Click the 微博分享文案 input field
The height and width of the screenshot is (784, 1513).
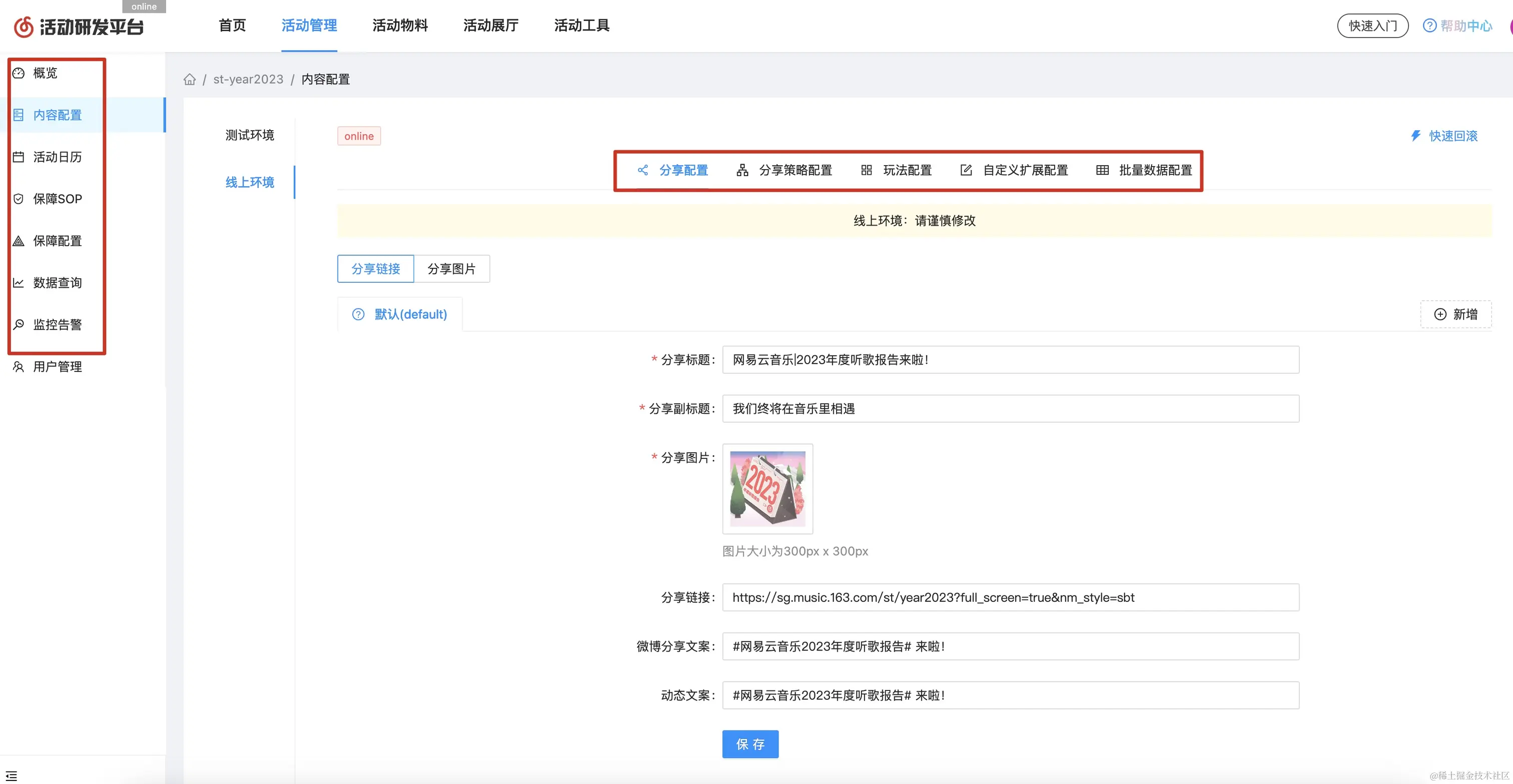1010,646
